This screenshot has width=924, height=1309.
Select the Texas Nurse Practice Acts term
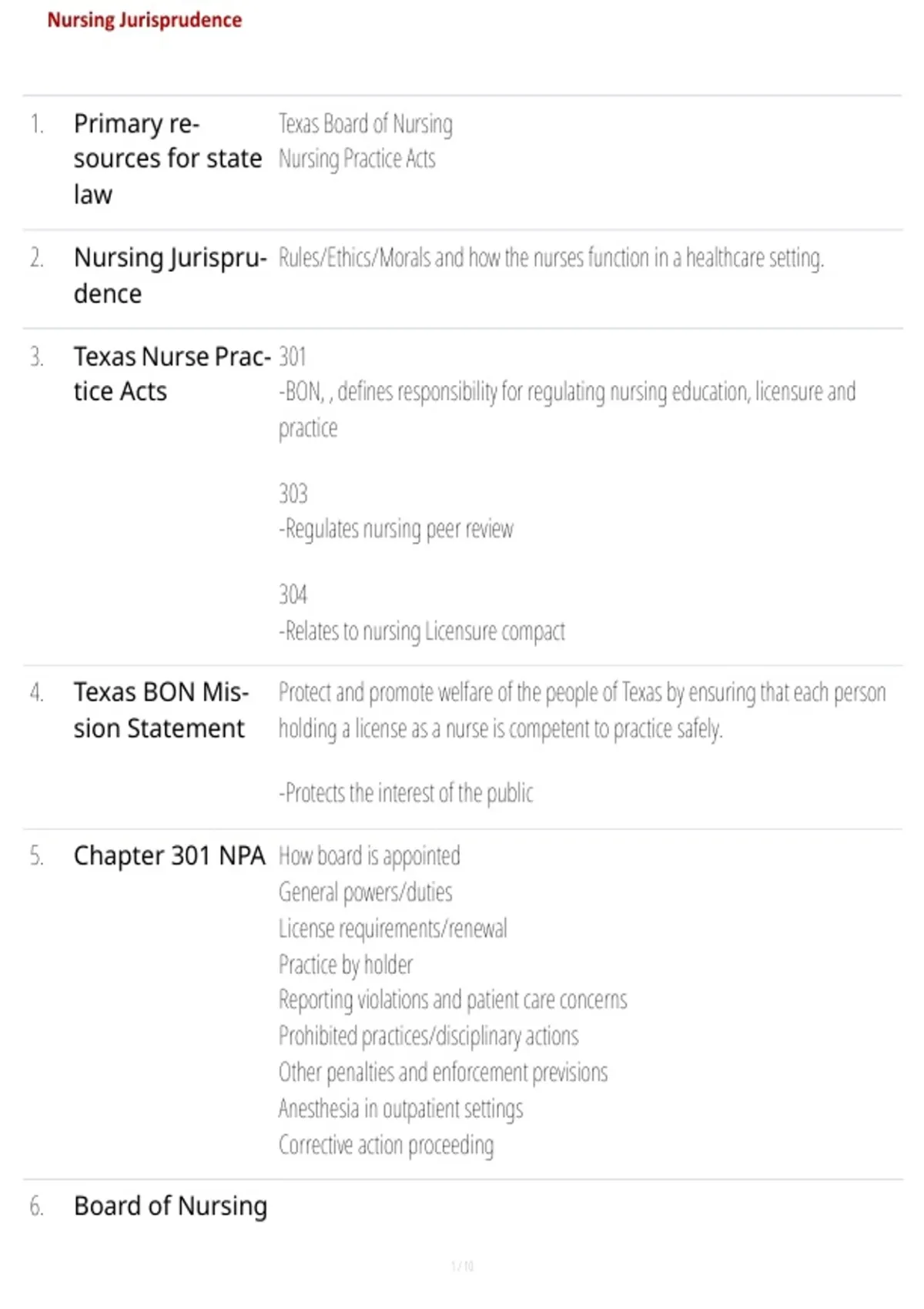(172, 373)
